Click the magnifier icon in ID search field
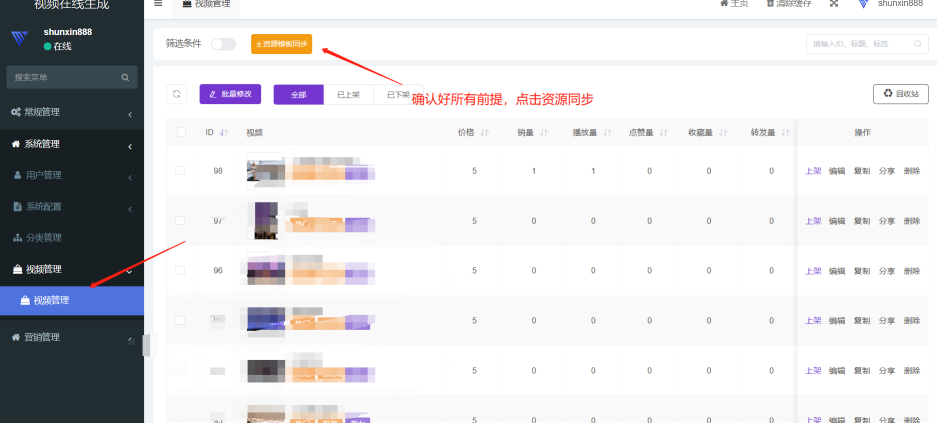The height and width of the screenshot is (423, 937). (x=917, y=44)
